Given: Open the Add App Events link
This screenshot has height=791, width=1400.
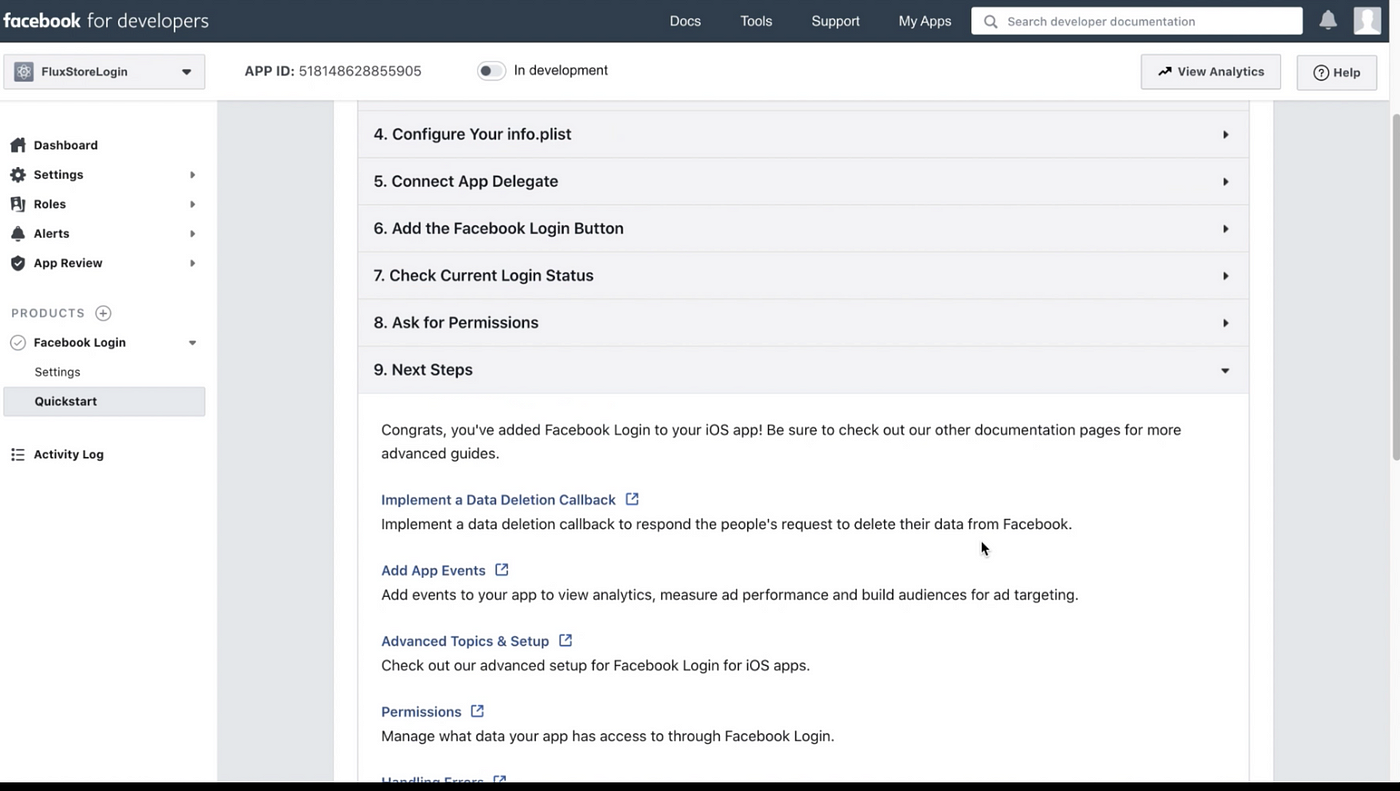Looking at the screenshot, I should coord(433,570).
